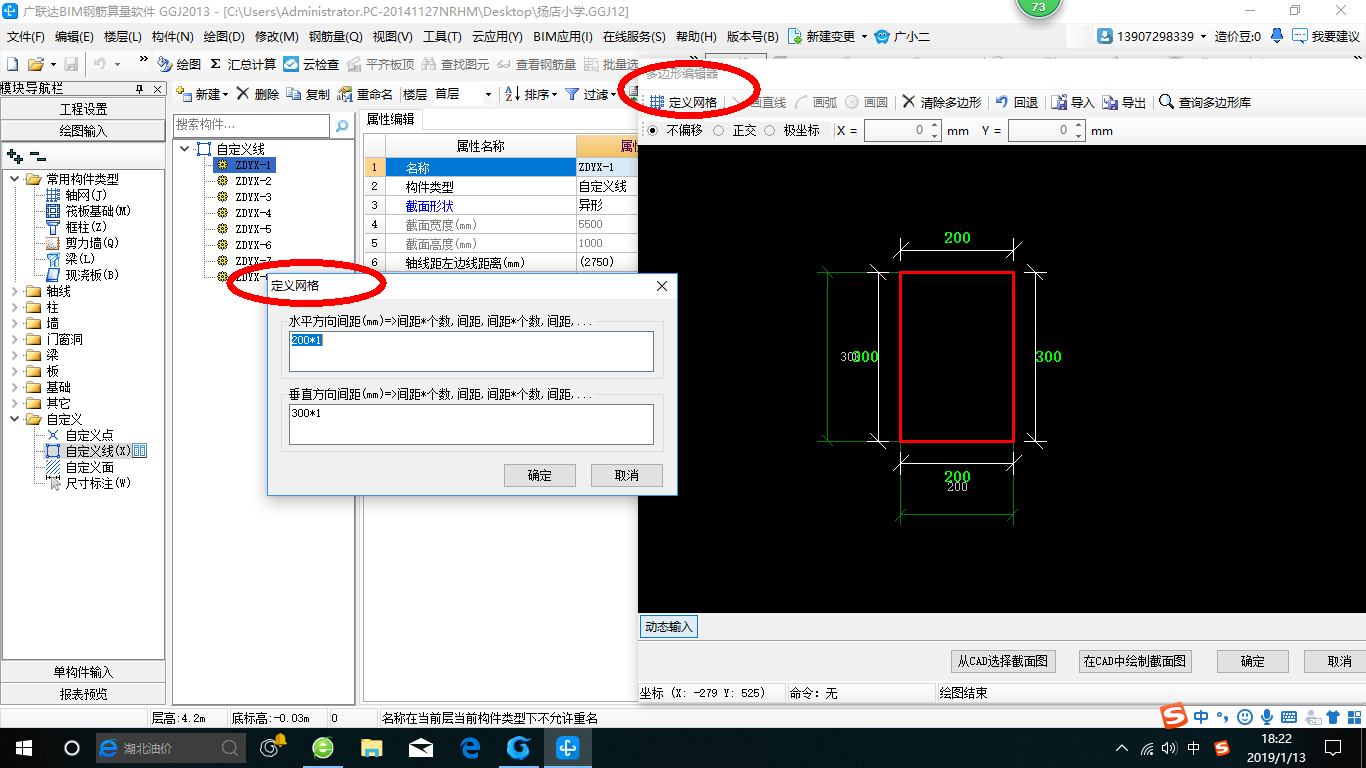Open the 文件(F) menu
This screenshot has height=768, width=1366.
pos(26,37)
